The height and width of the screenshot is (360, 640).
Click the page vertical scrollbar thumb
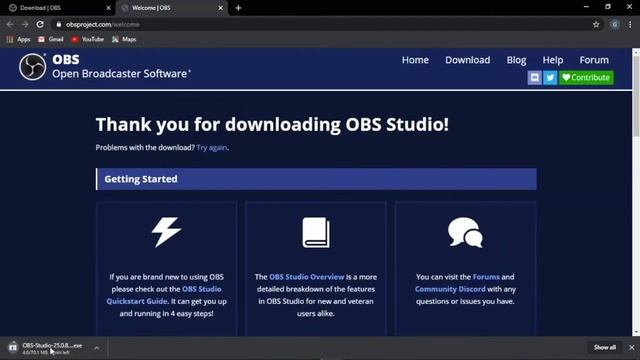(636, 96)
